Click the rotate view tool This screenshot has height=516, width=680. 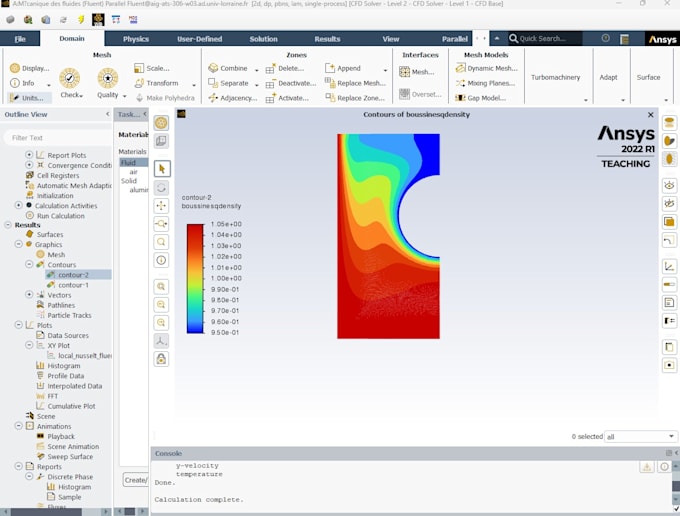pos(161,187)
